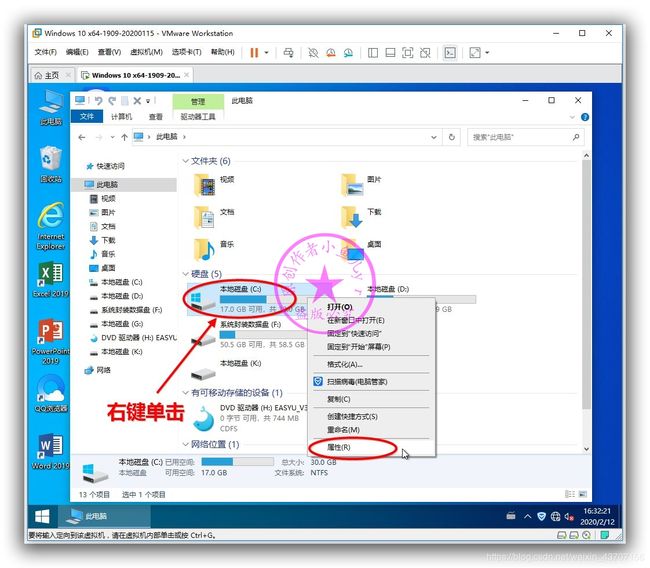The height and width of the screenshot is (568, 650).
Task: Click the 此电脑 taskbar button
Action: [104, 516]
